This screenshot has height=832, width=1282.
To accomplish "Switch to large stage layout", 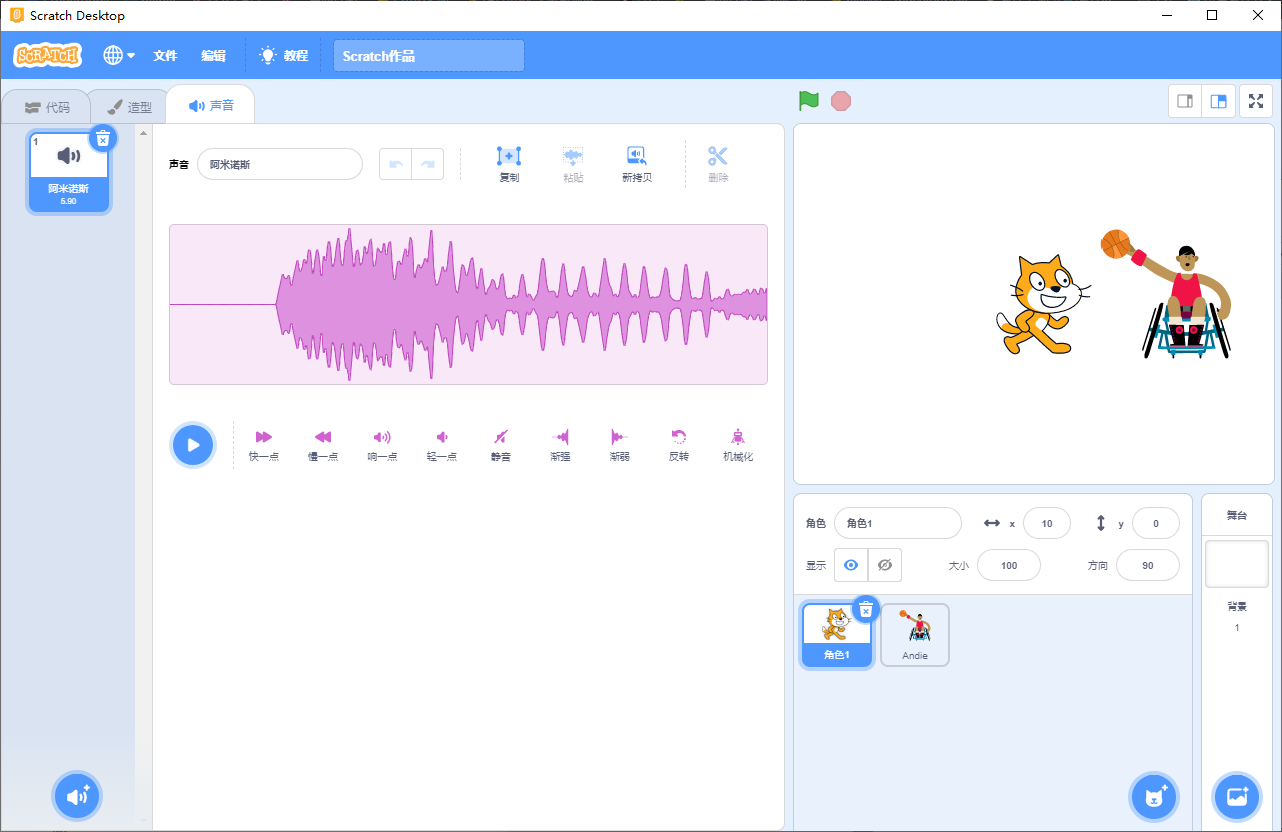I will (x=1219, y=101).
